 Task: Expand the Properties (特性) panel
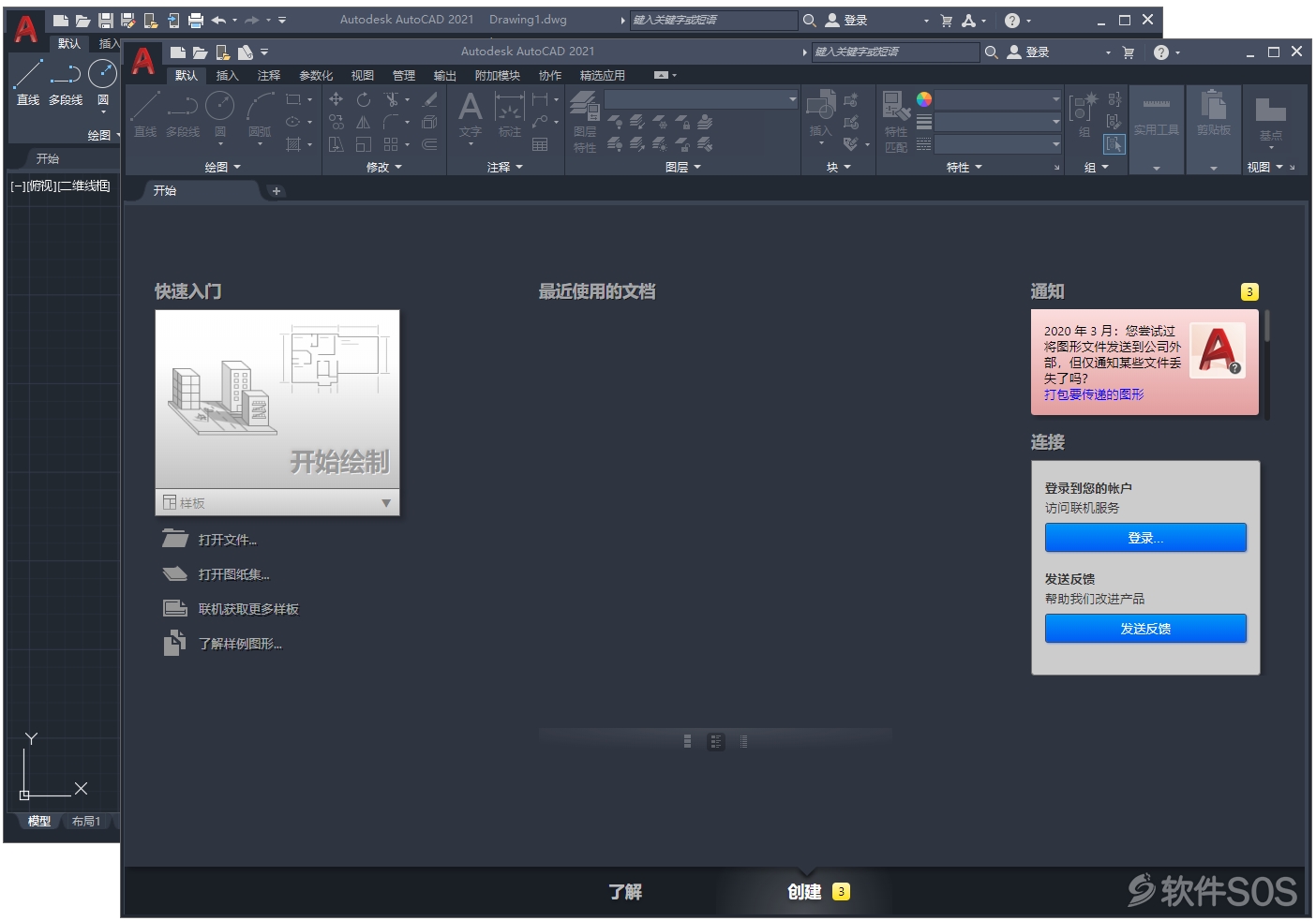(965, 167)
